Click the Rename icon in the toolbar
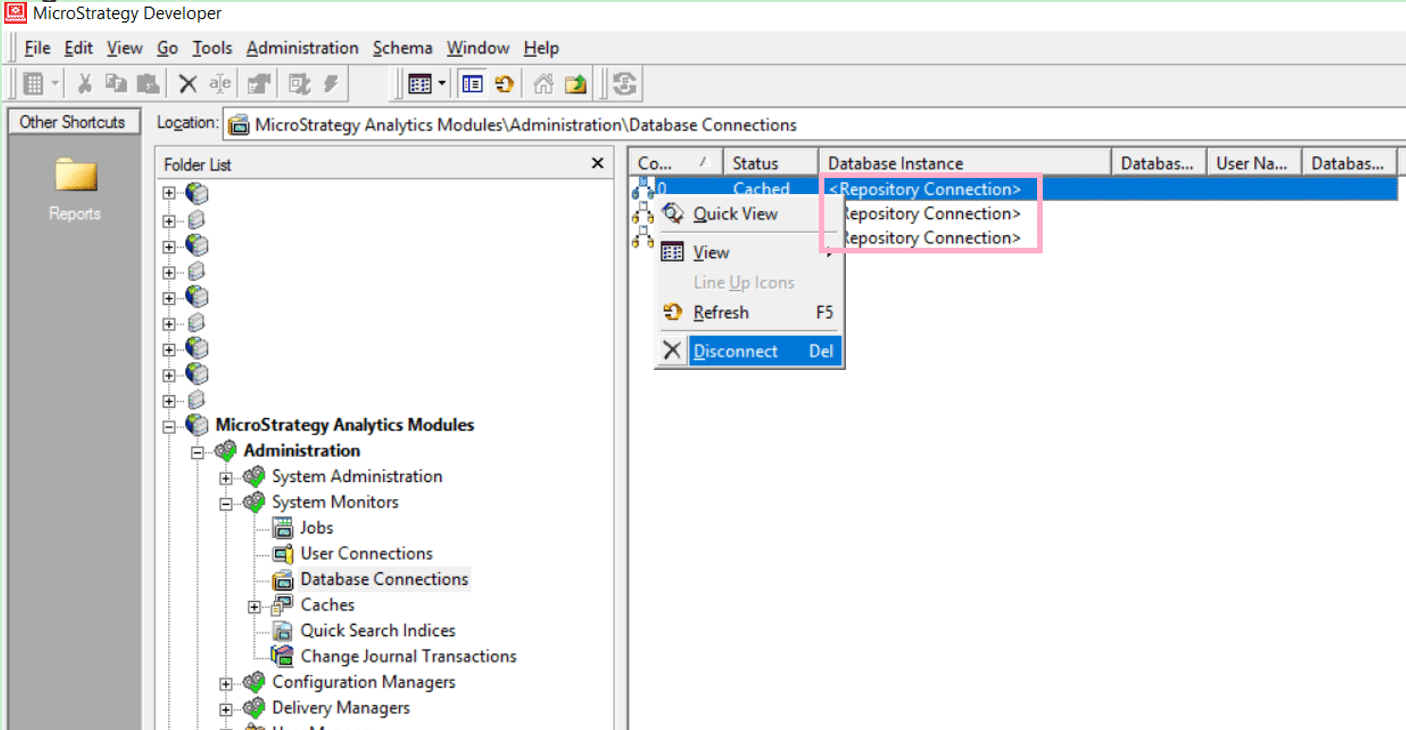The image size is (1406, 730). [221, 84]
